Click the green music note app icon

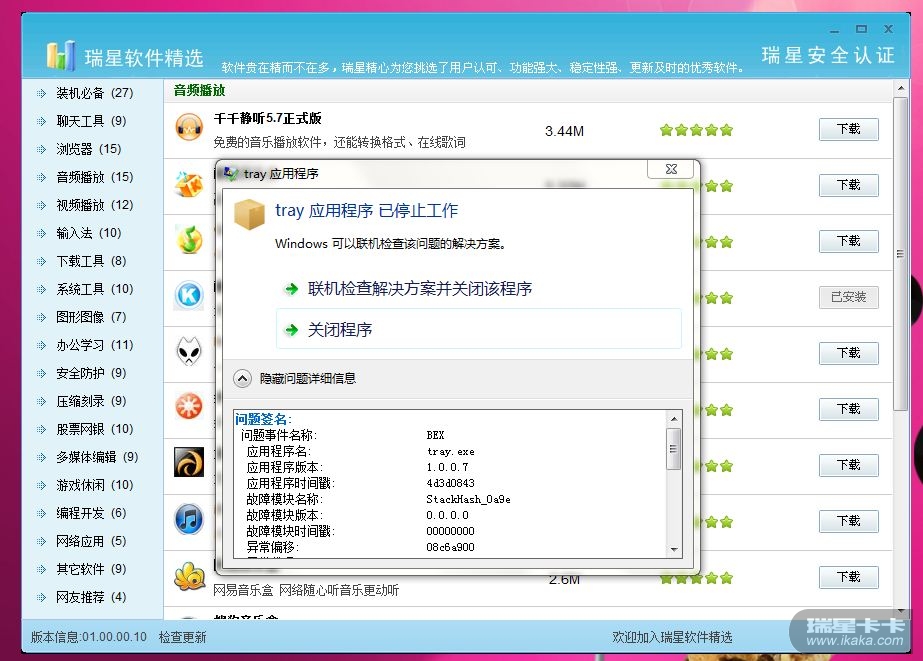point(189,240)
